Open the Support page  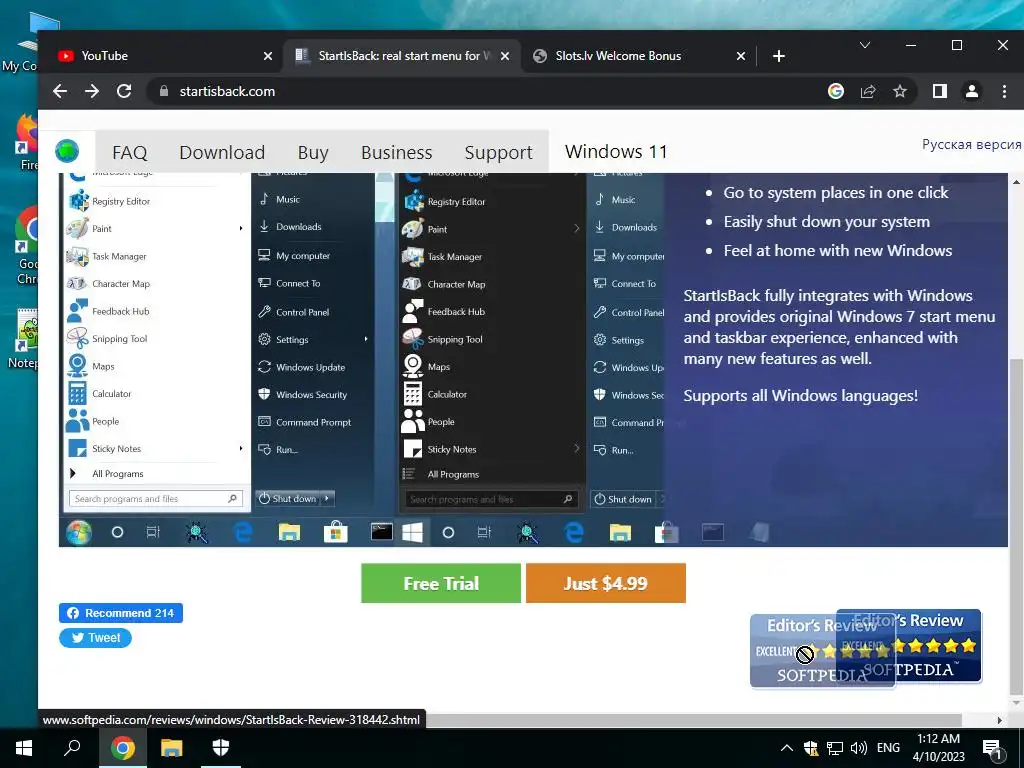(498, 152)
